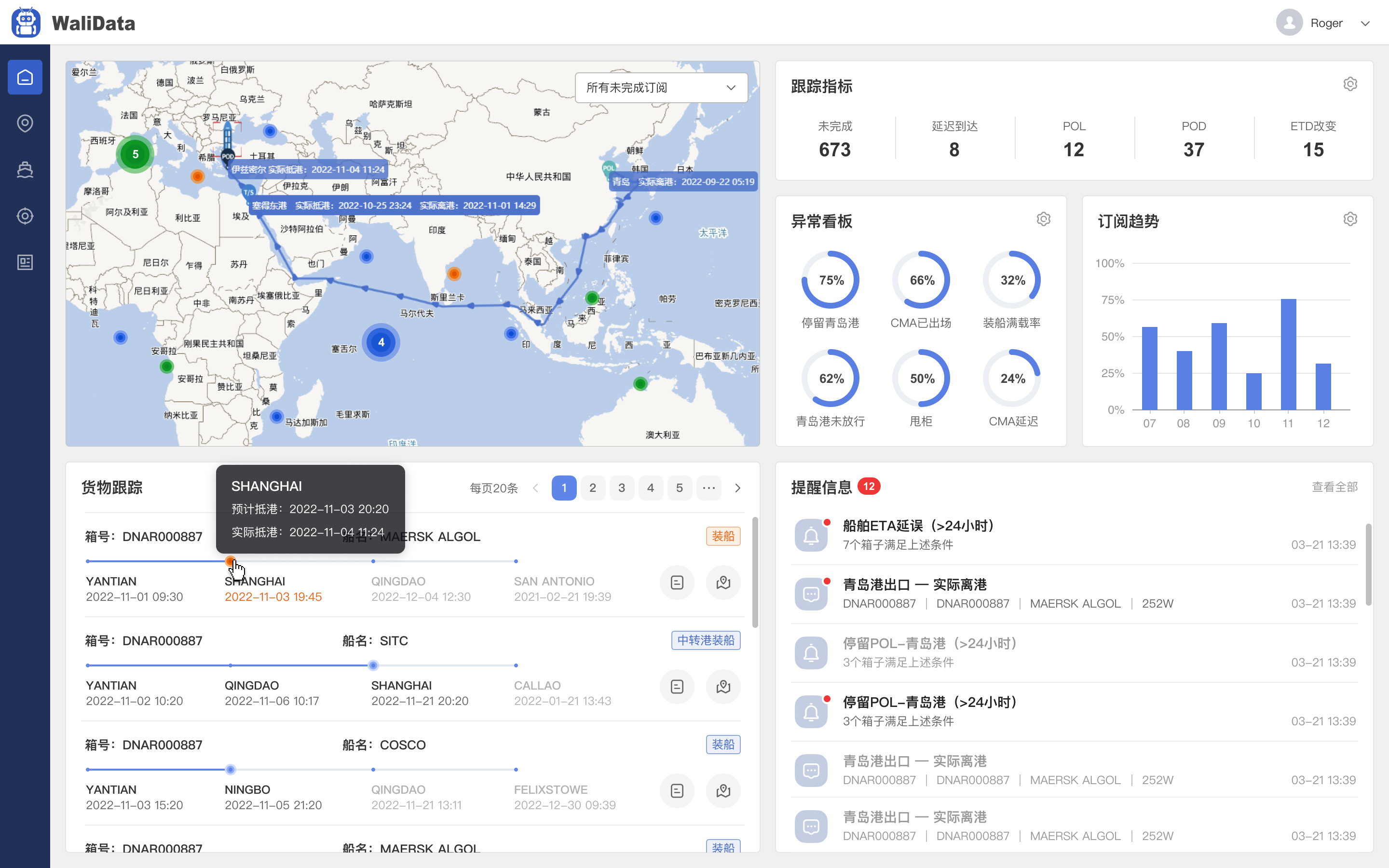Open map icon for SITC row
Screen dimensions: 1389x868
(x=723, y=687)
